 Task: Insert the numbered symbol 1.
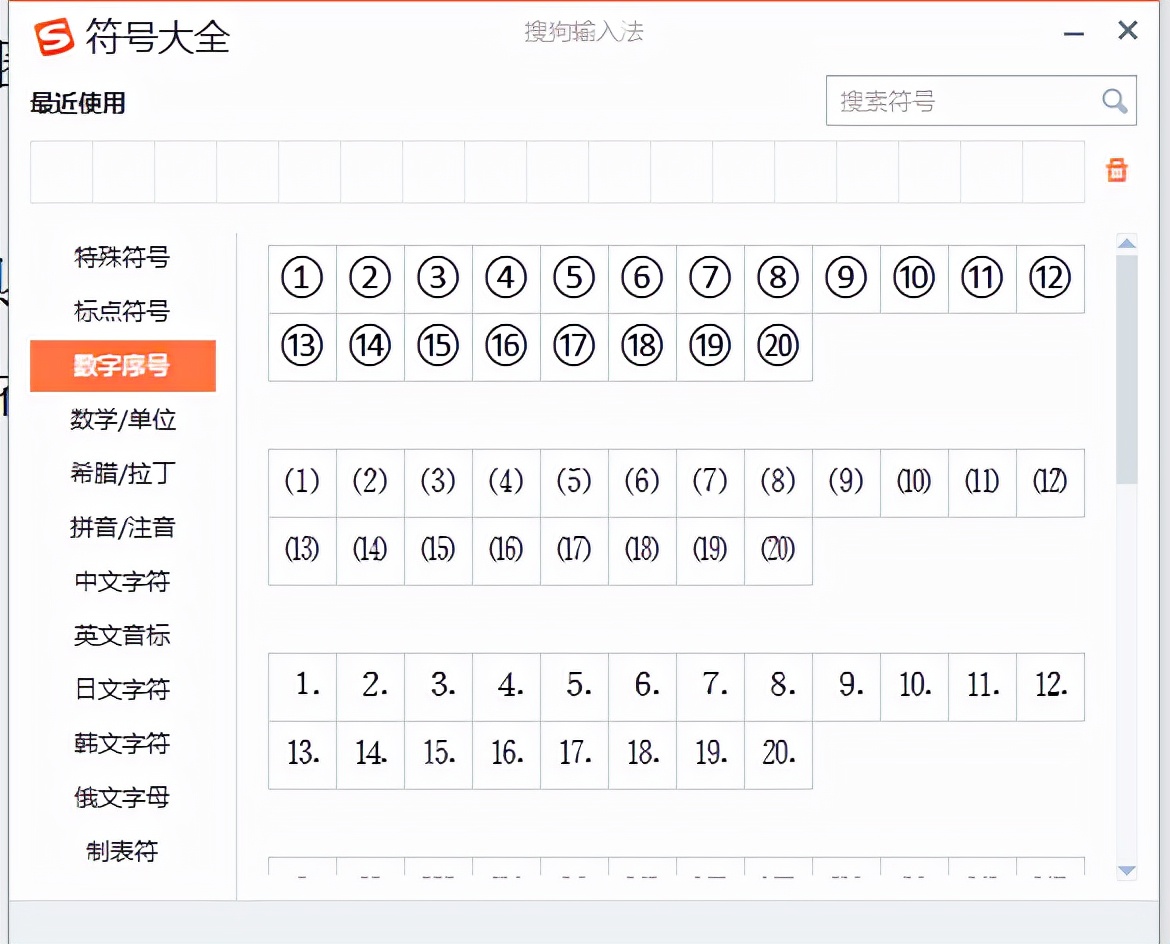(x=301, y=686)
